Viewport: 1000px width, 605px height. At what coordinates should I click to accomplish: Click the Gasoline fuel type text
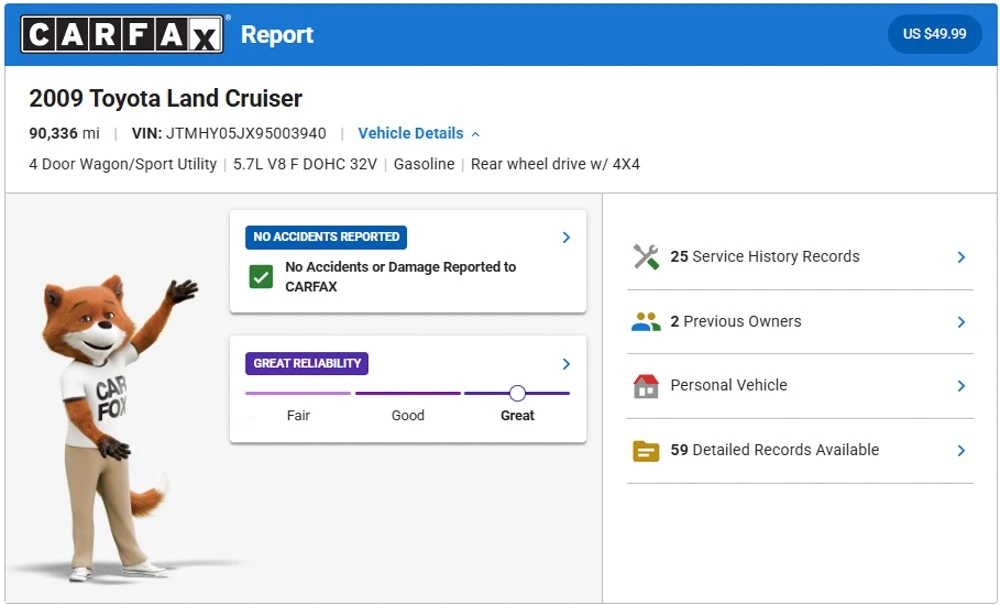424,164
